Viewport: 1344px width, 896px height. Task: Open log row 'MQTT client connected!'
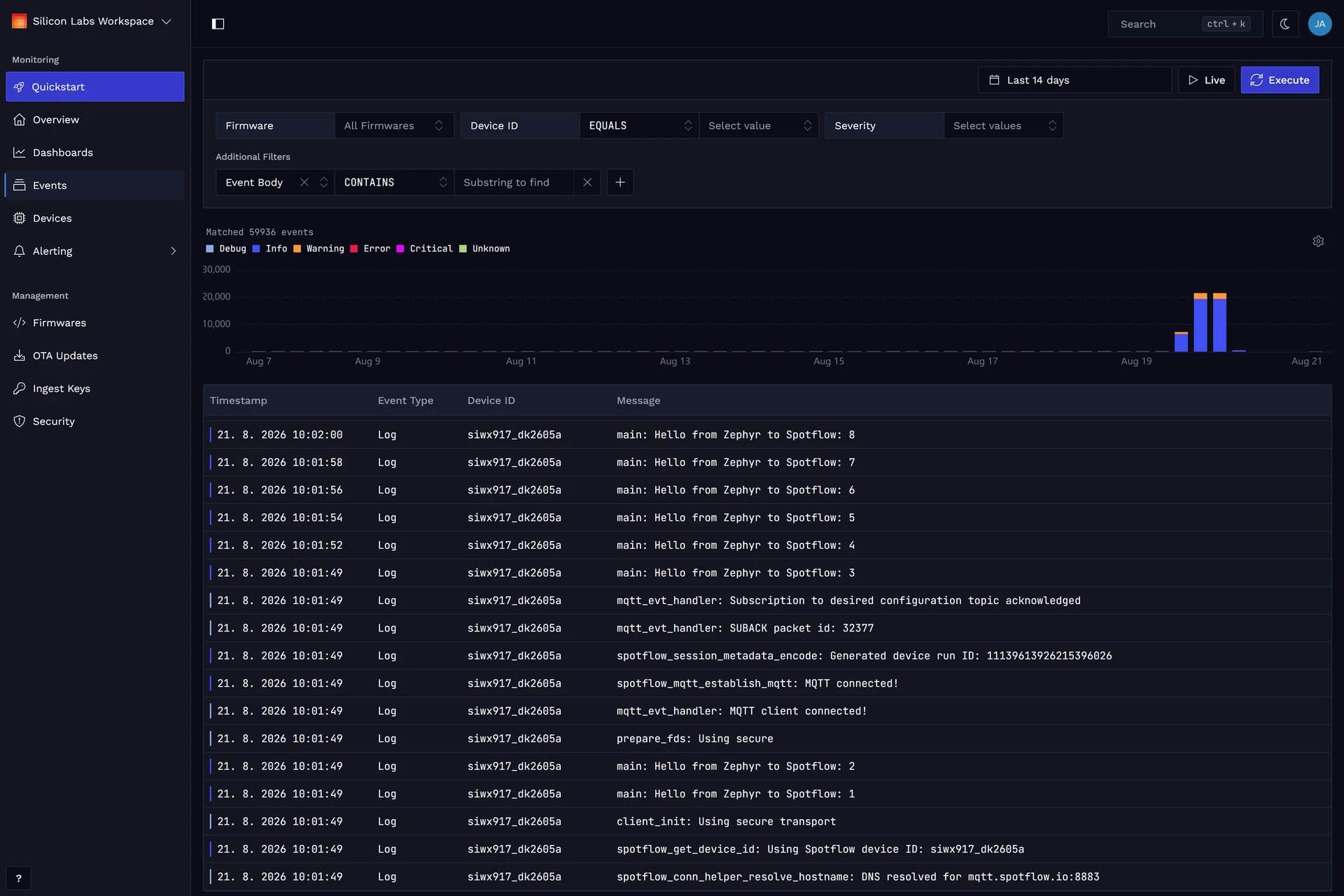(x=767, y=710)
